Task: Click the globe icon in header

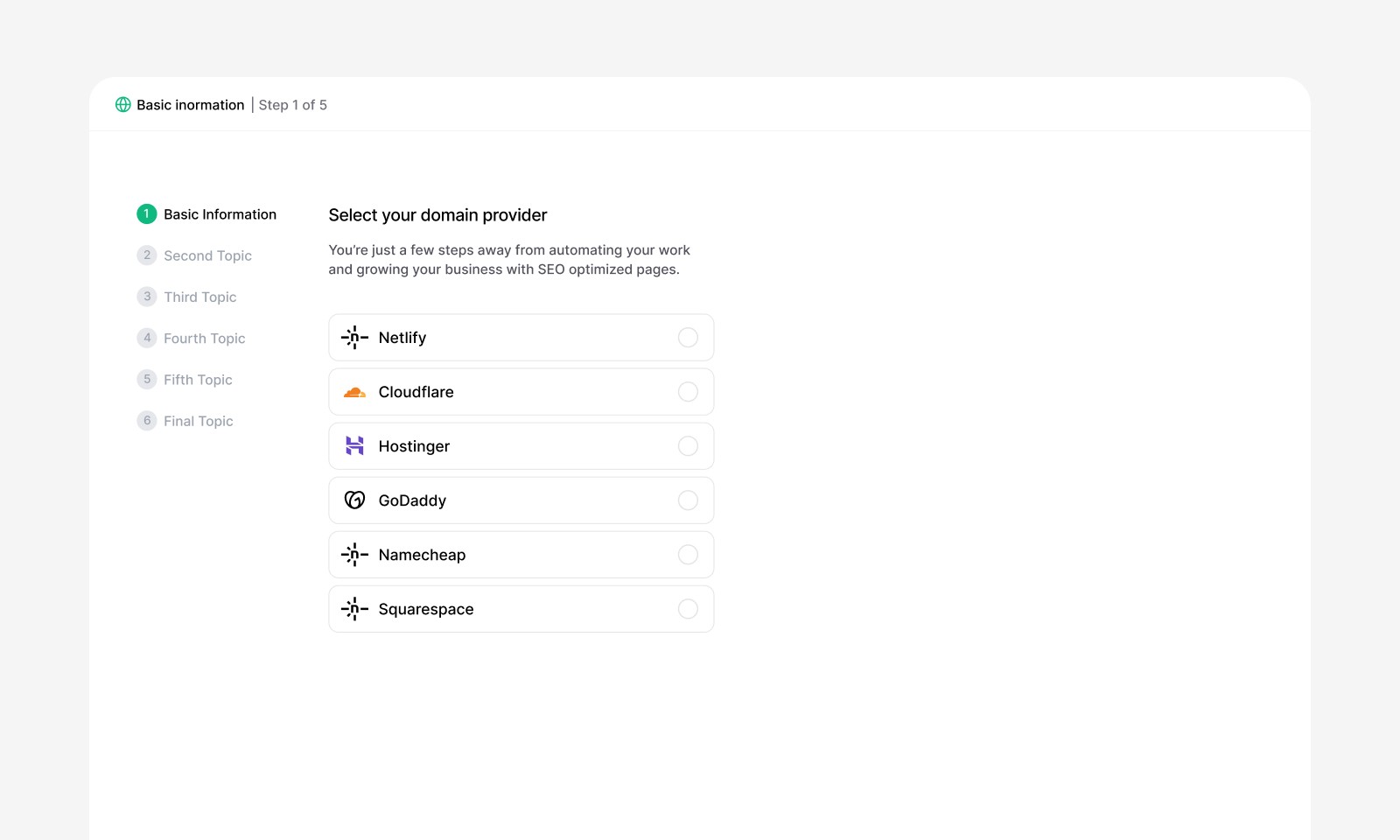Action: pos(123,105)
